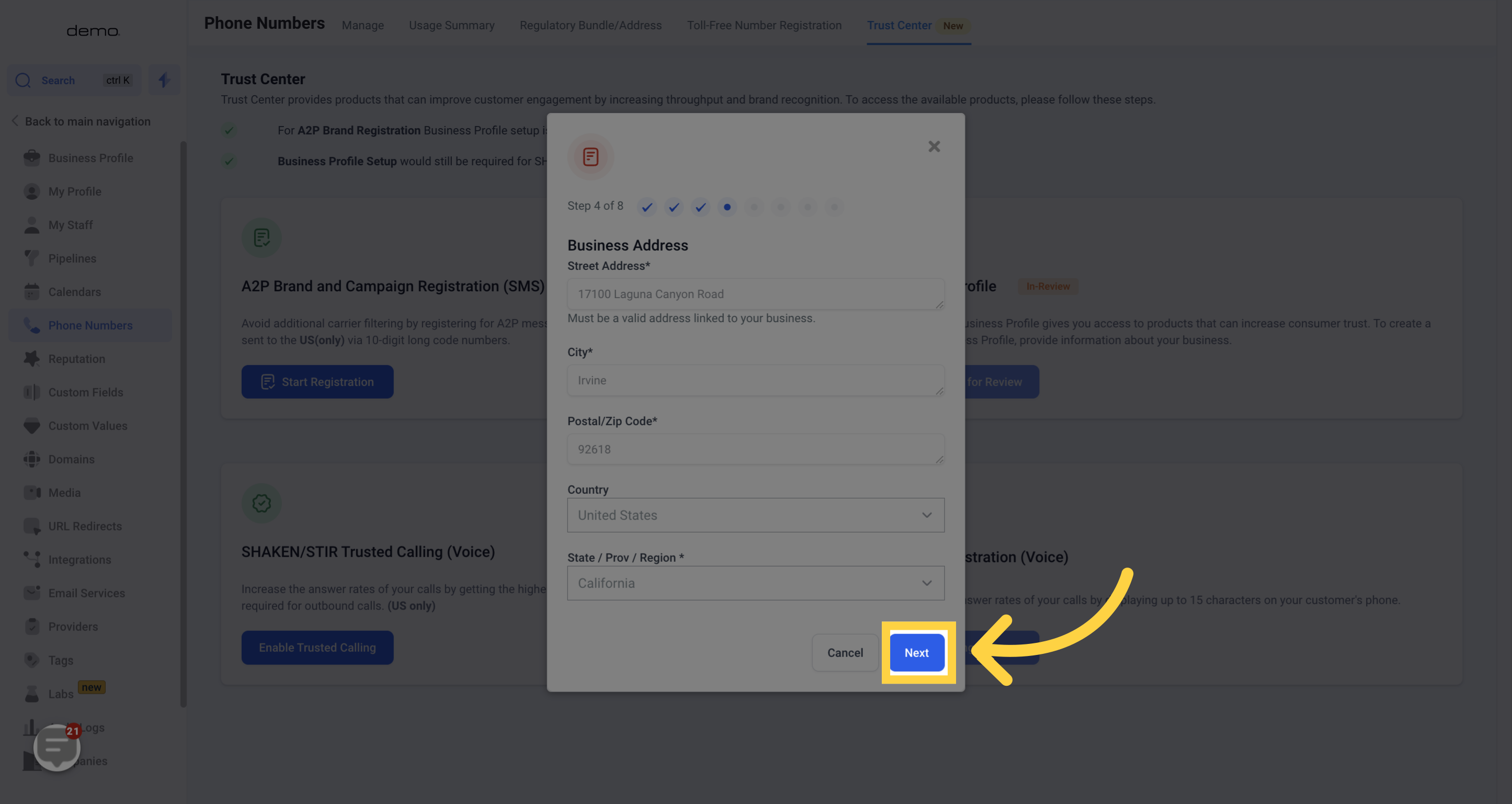The width and height of the screenshot is (1512, 804).
Task: Switch to the Usage Summary tab
Action: coord(451,25)
